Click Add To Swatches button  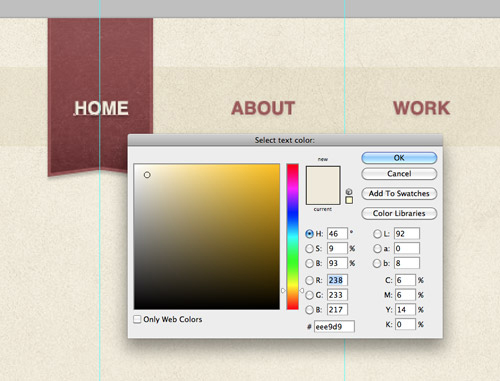point(399,194)
